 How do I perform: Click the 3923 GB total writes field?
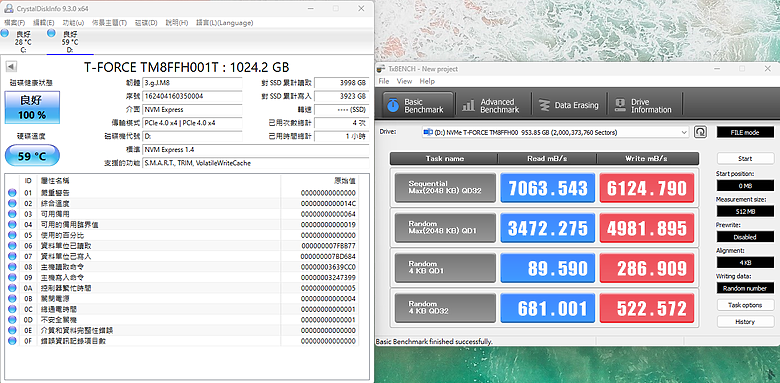341,96
